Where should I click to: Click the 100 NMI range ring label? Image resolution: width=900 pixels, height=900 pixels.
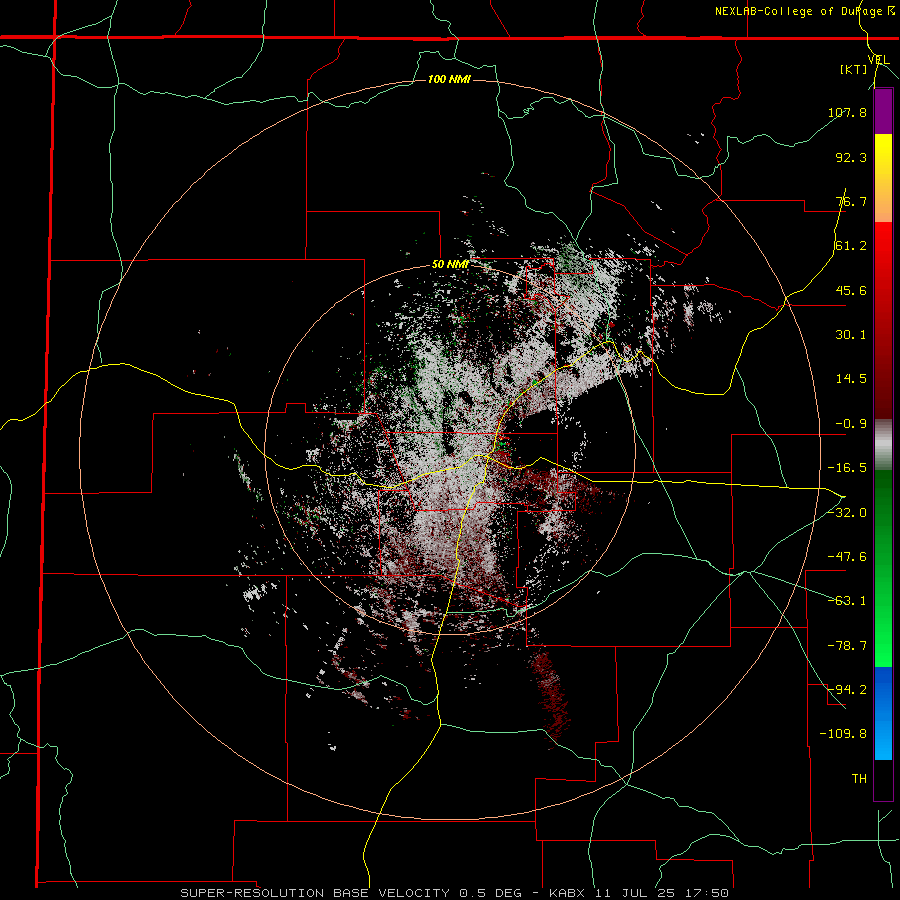[x=449, y=79]
